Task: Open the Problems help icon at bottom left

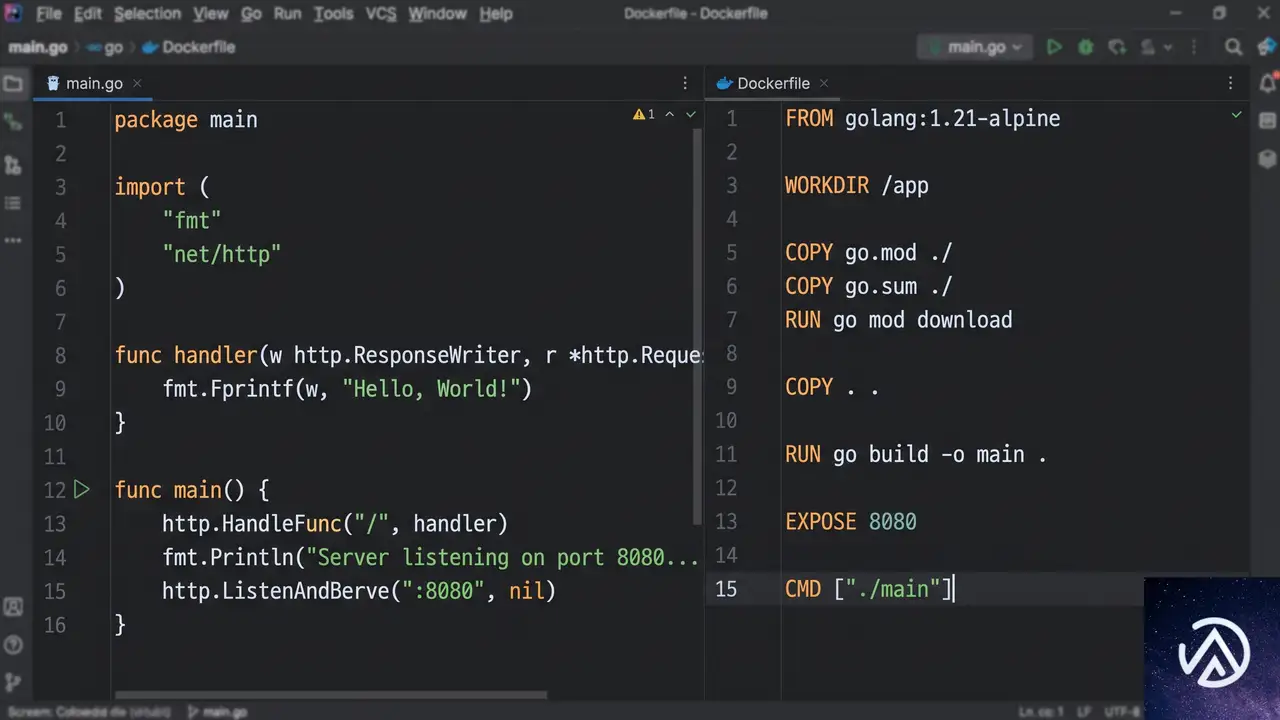Action: pyautogui.click(x=13, y=644)
